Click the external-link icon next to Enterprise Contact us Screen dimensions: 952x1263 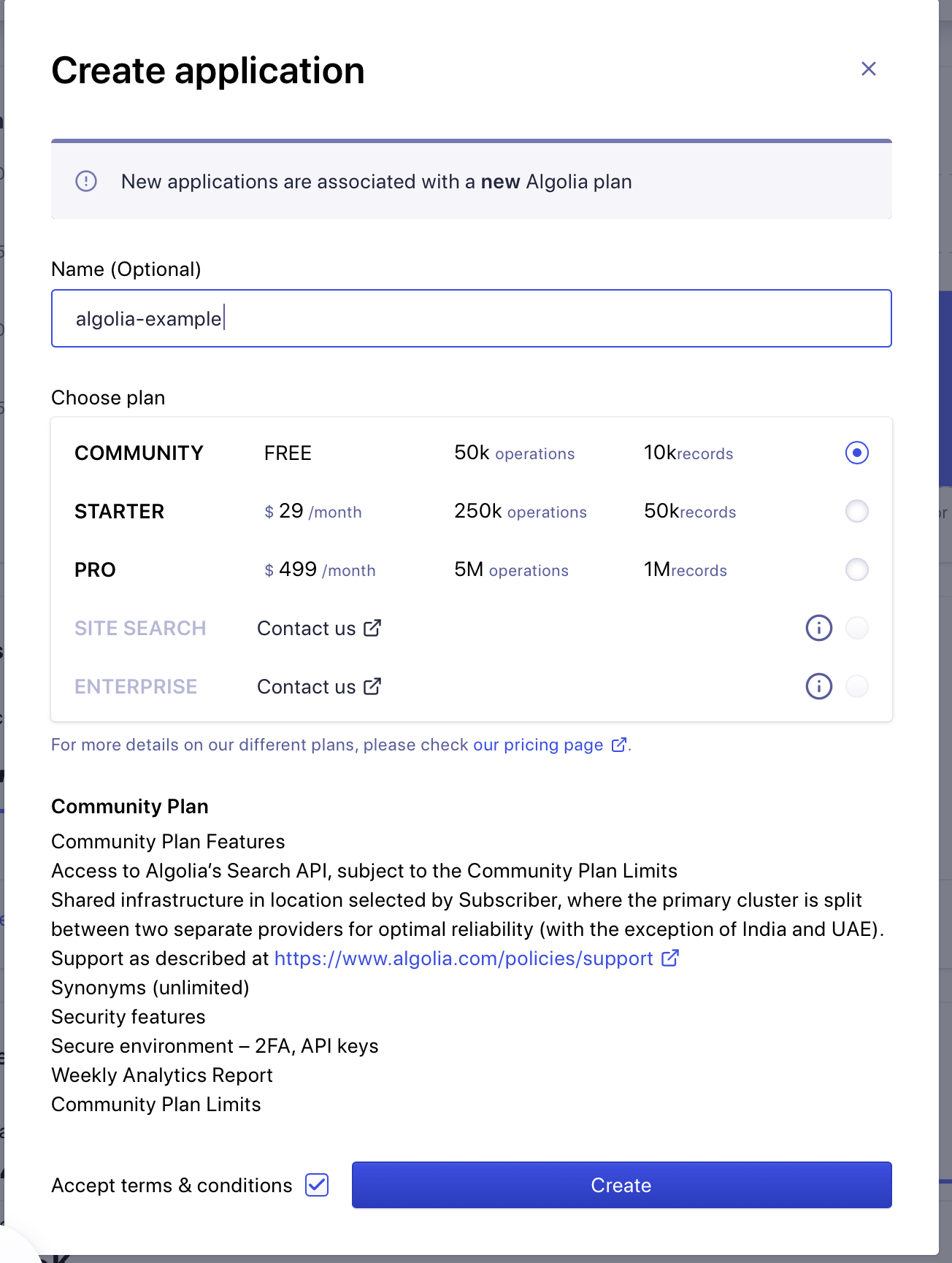click(373, 685)
